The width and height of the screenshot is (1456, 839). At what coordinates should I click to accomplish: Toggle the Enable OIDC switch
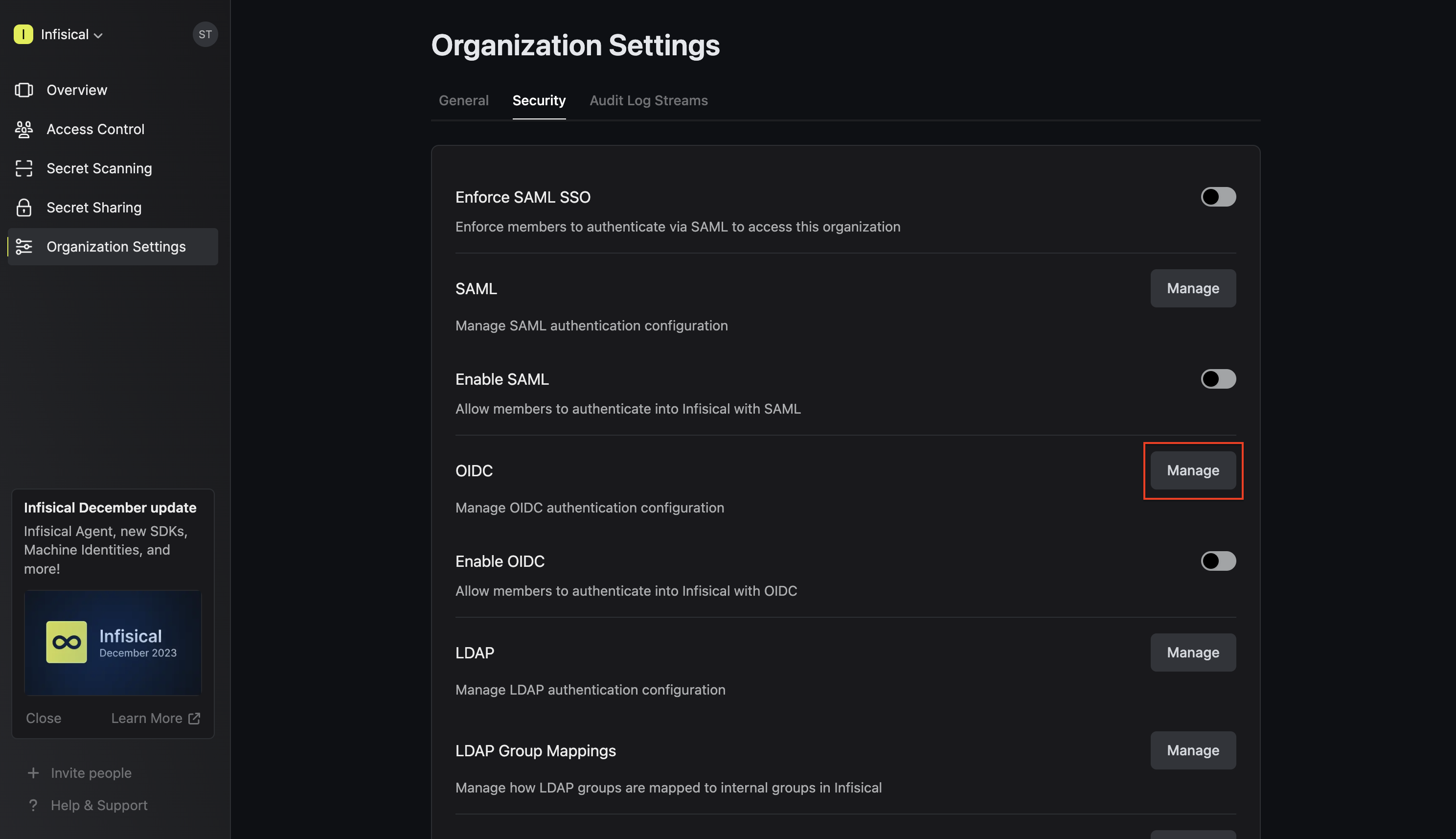(1218, 561)
